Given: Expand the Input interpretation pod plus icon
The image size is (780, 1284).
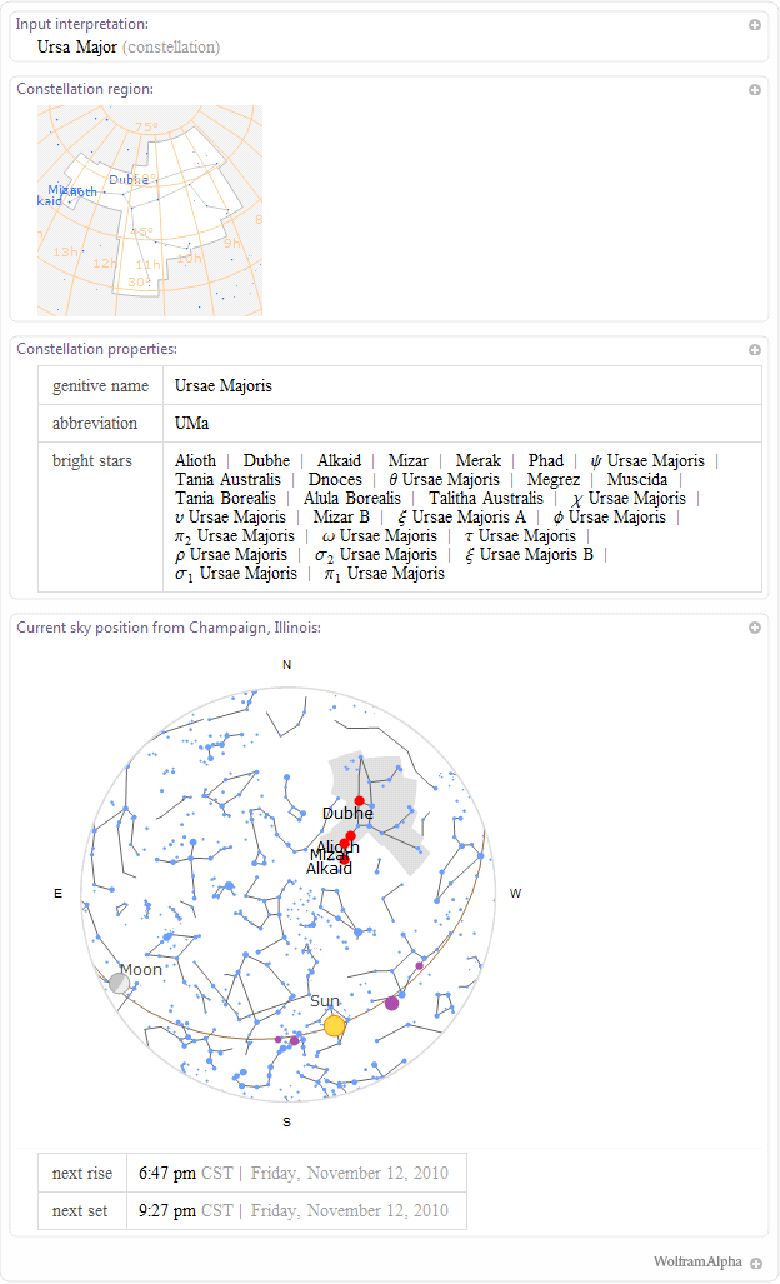Looking at the screenshot, I should pos(755,25).
